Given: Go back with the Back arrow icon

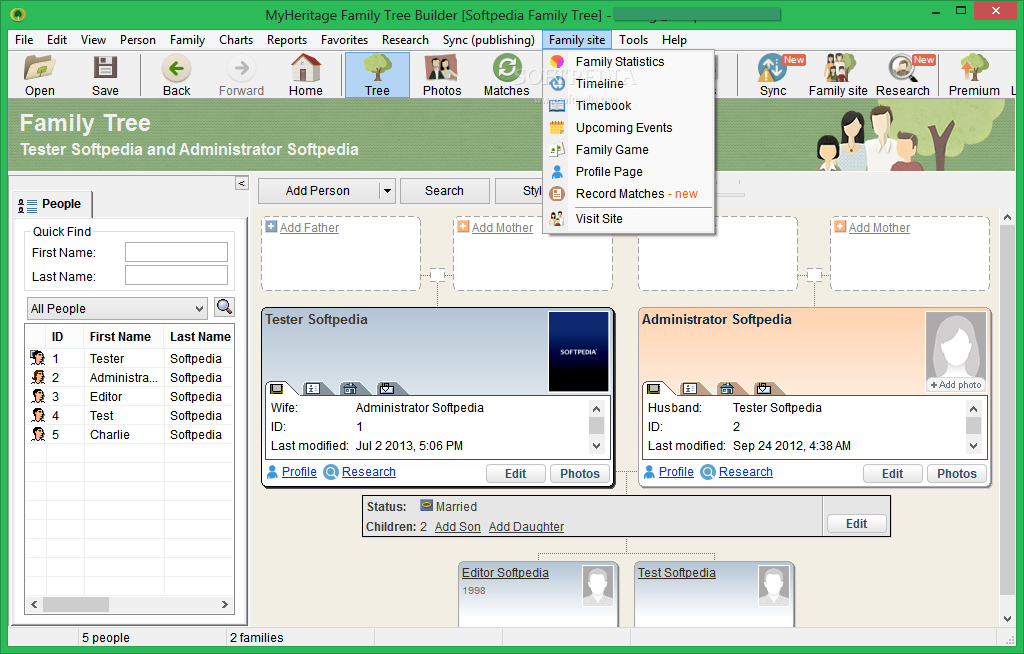Looking at the screenshot, I should [x=176, y=76].
